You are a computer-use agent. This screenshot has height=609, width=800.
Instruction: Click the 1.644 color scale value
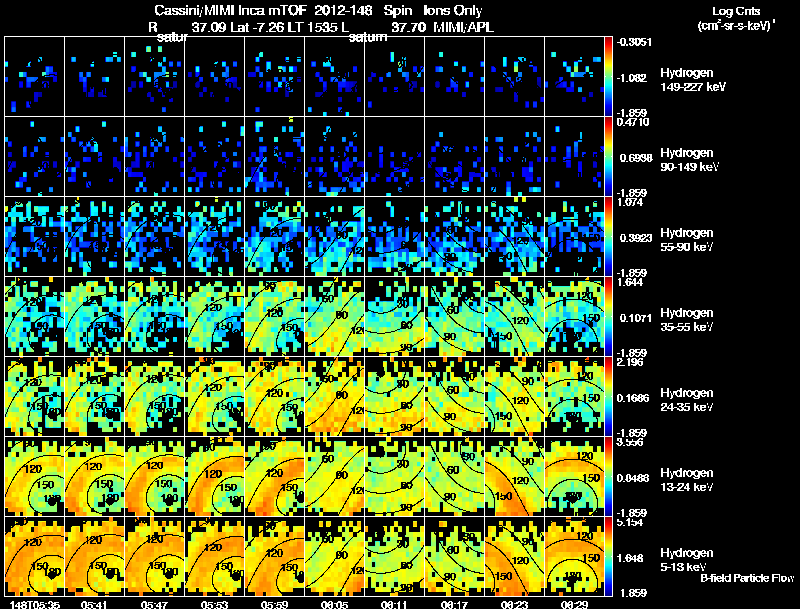[630, 282]
